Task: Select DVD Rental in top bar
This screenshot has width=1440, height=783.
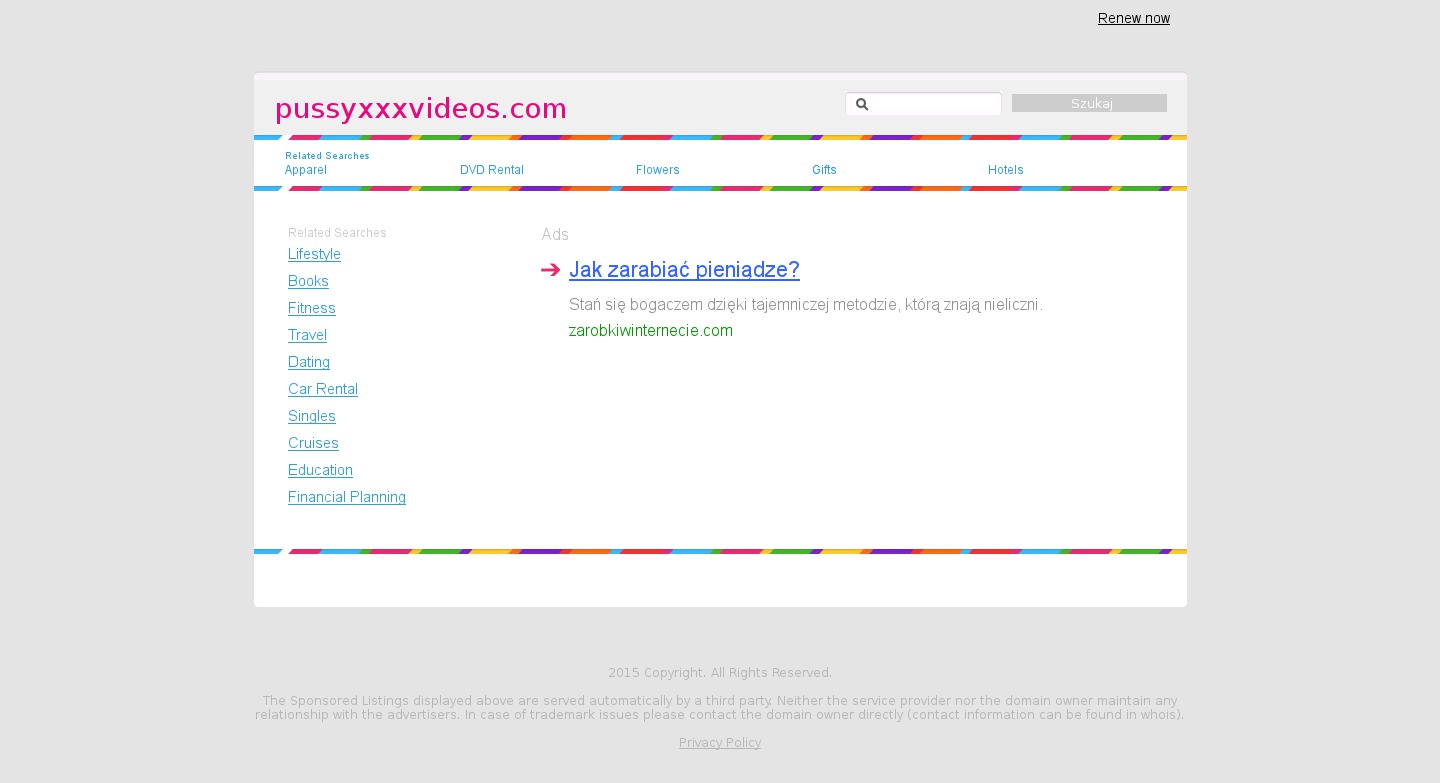Action: pos(491,170)
